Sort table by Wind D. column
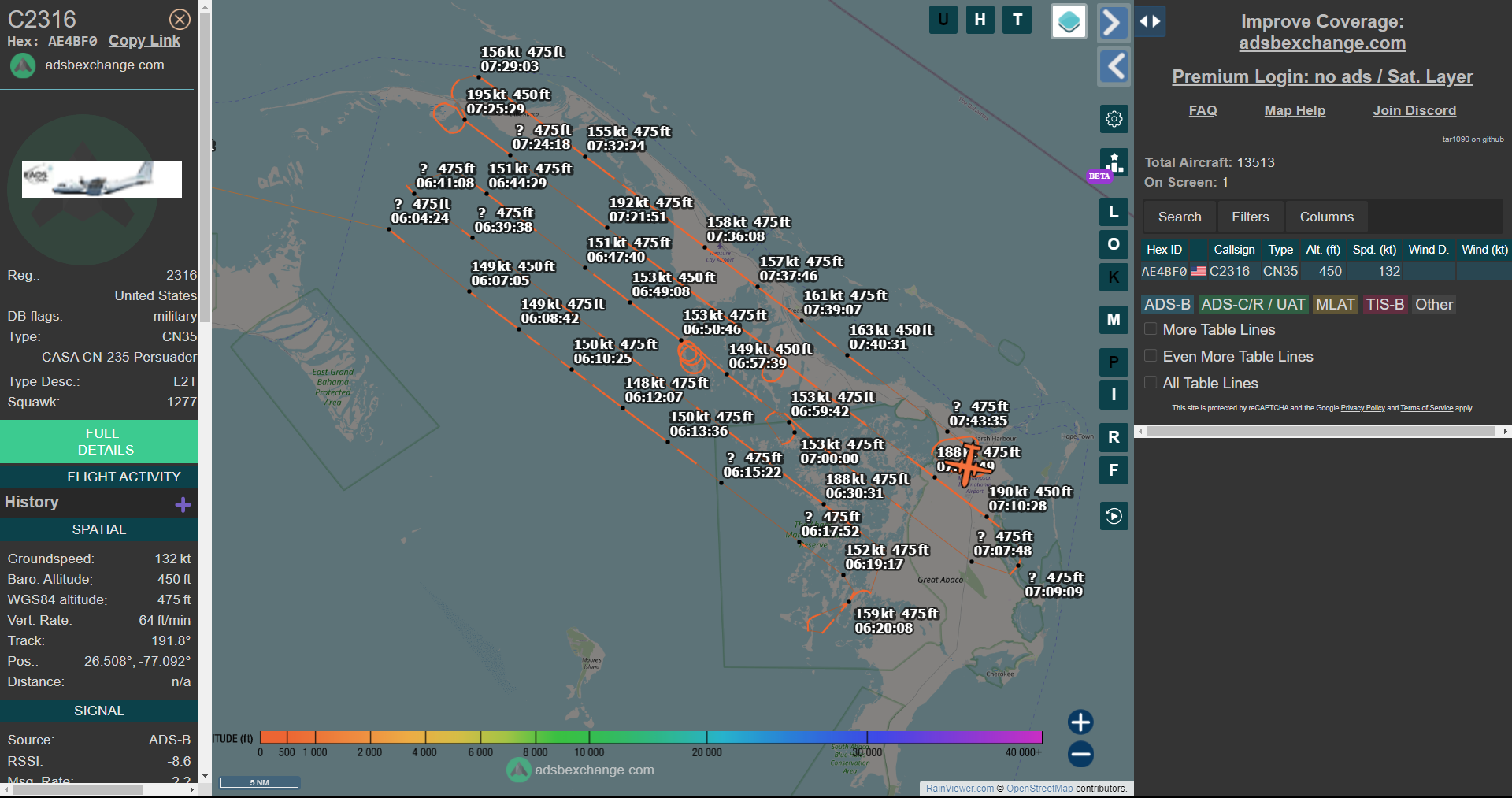Screen dimensions: 1512x798 [x=1429, y=250]
